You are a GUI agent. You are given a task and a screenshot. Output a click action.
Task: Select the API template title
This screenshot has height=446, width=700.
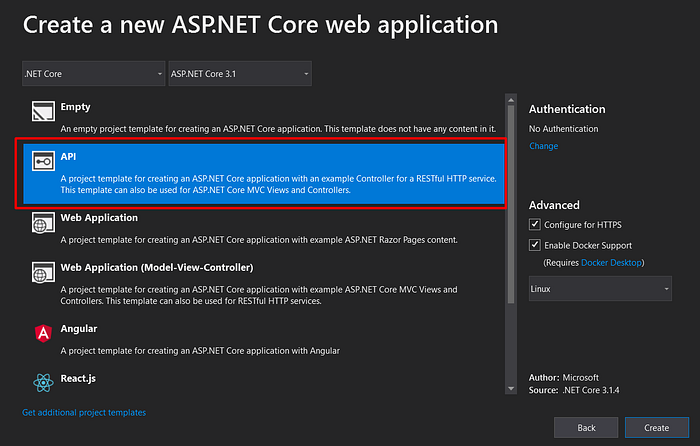[68, 157]
